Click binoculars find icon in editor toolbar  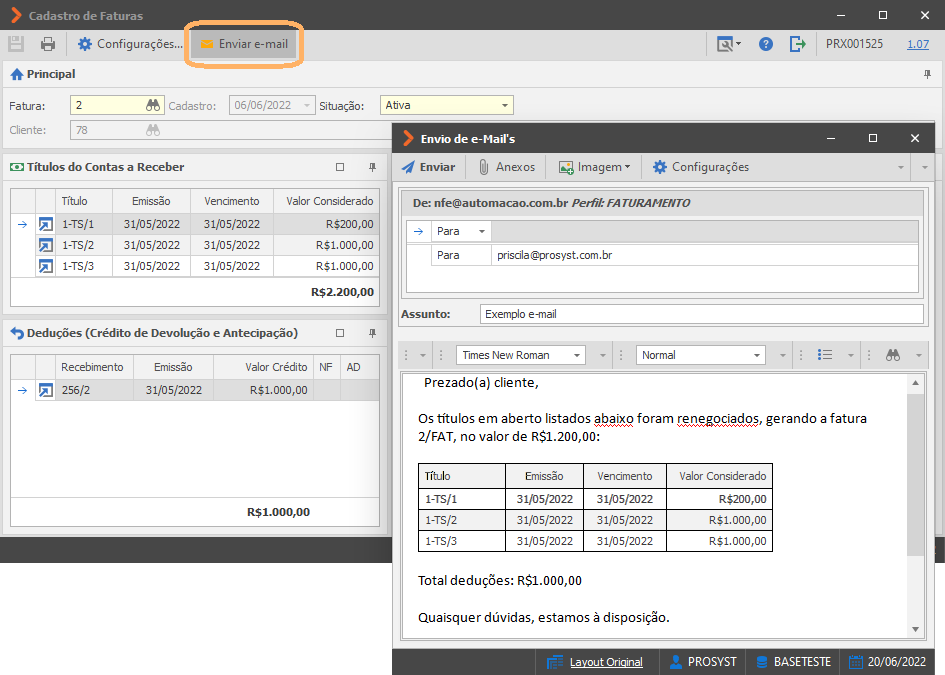(x=893, y=355)
